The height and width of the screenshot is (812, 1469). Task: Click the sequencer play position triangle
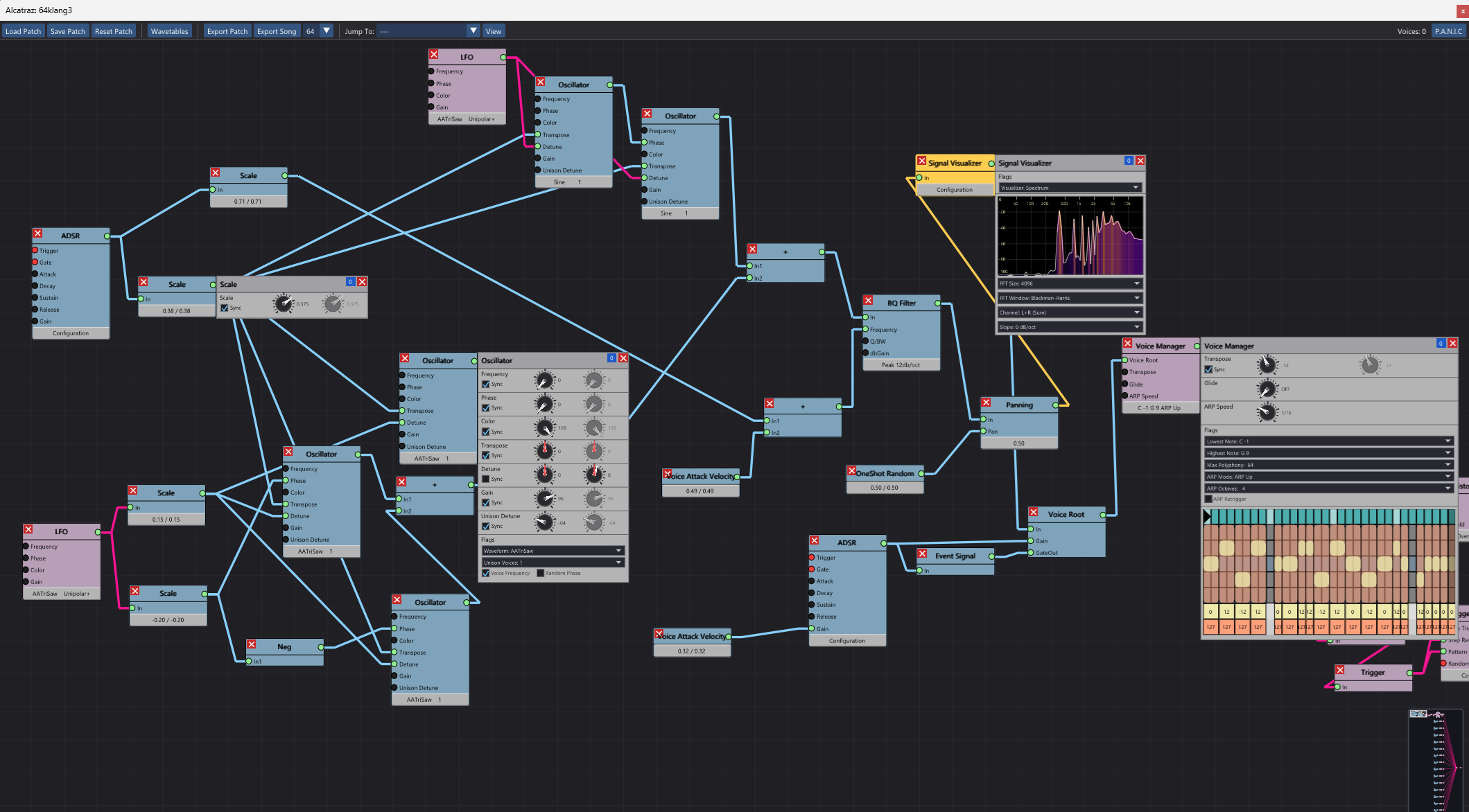coord(1206,516)
